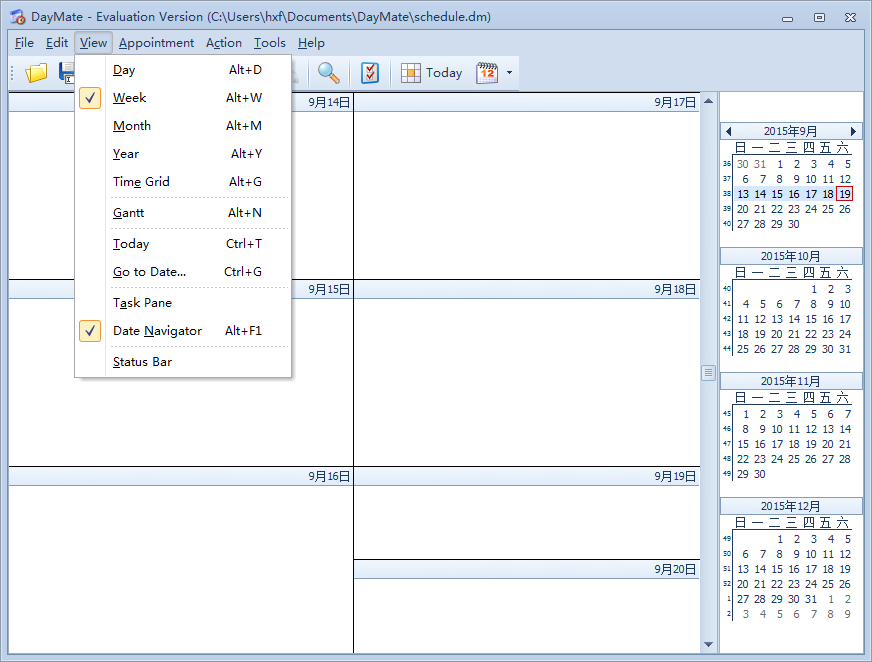Go to previous month in date navigator
This screenshot has height=662, width=872.
(x=728, y=131)
